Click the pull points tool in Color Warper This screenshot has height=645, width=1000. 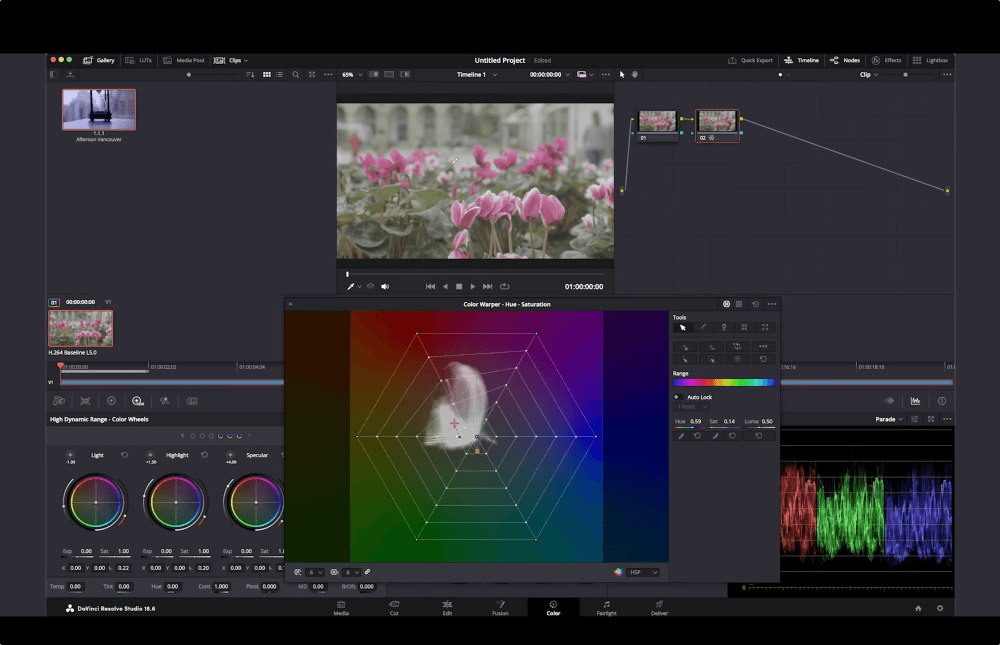point(744,327)
